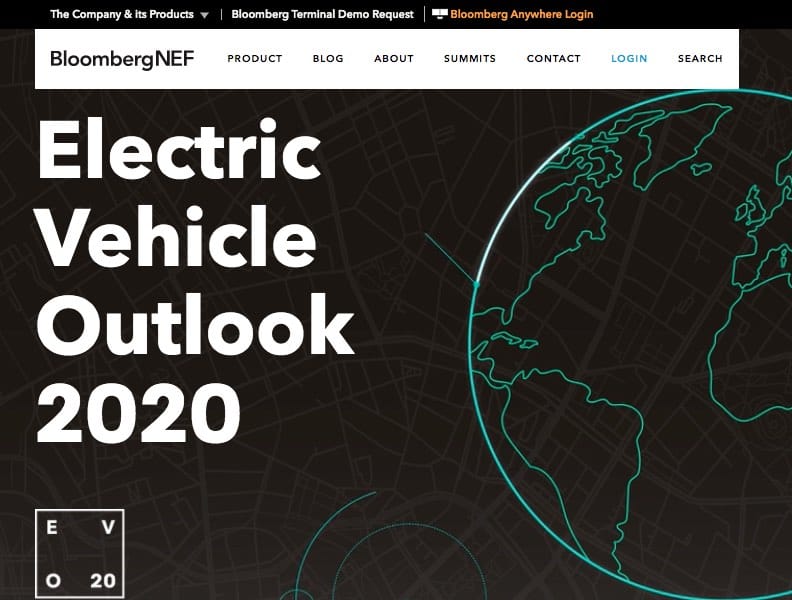Go to the BLOG section
The image size is (792, 600).
(x=328, y=58)
